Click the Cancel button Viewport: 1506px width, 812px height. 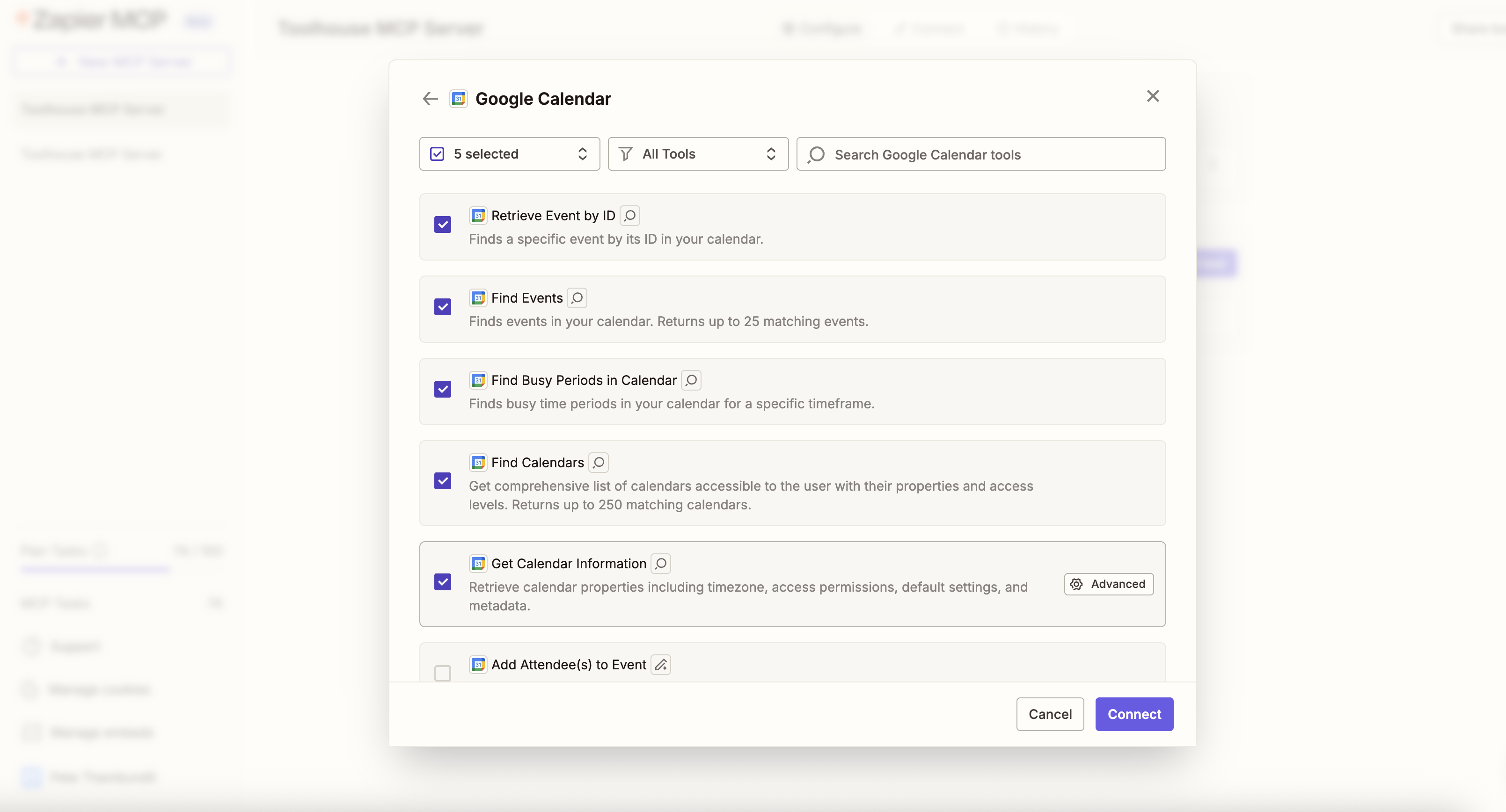coord(1049,714)
